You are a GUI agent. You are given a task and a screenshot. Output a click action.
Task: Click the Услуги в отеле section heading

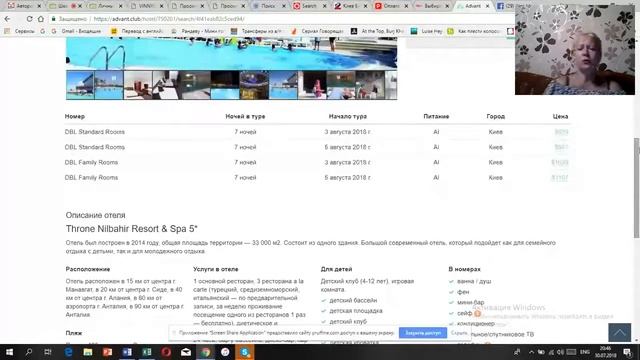tap(216, 269)
